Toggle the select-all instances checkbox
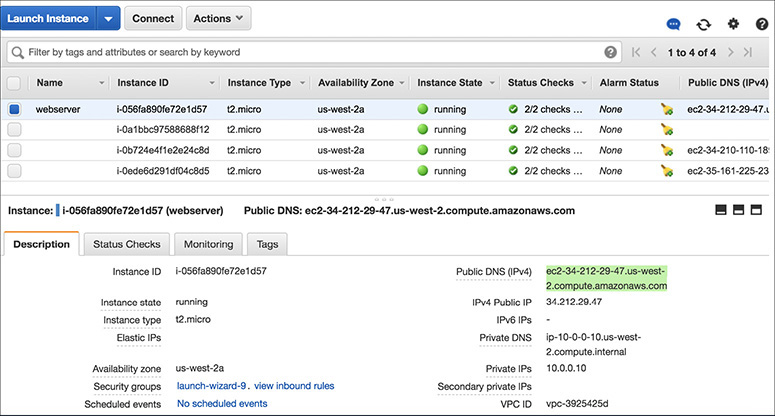The image size is (775, 416). pyautogui.click(x=14, y=83)
